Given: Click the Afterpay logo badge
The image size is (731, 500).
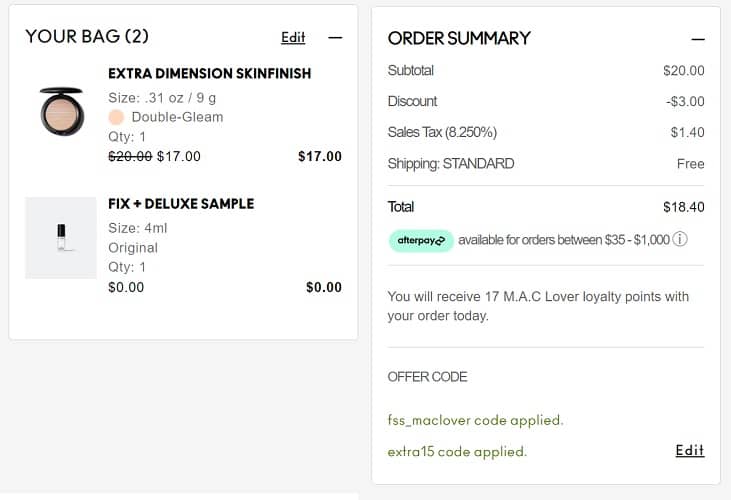Looking at the screenshot, I should click(421, 240).
